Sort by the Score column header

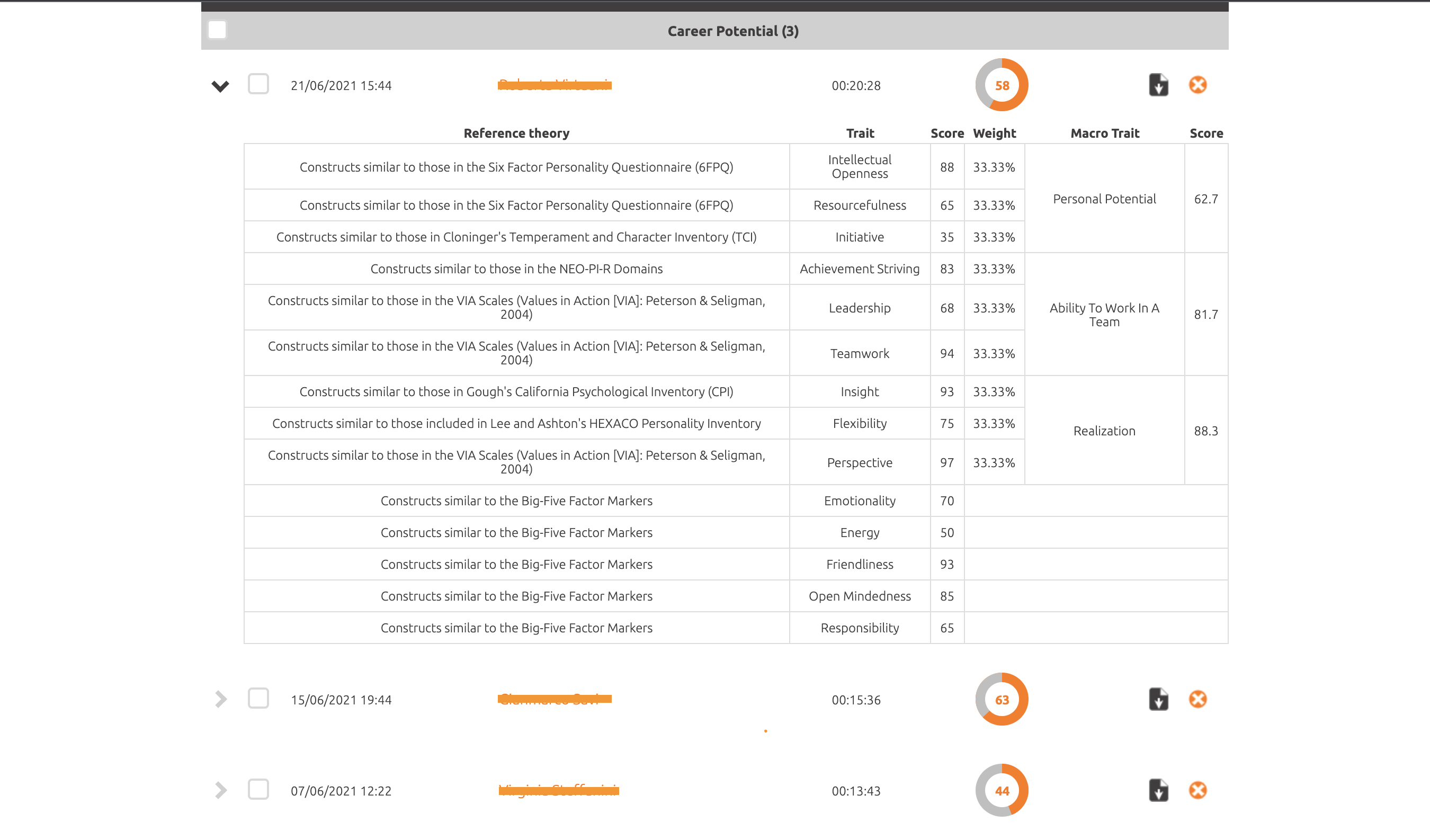click(946, 133)
